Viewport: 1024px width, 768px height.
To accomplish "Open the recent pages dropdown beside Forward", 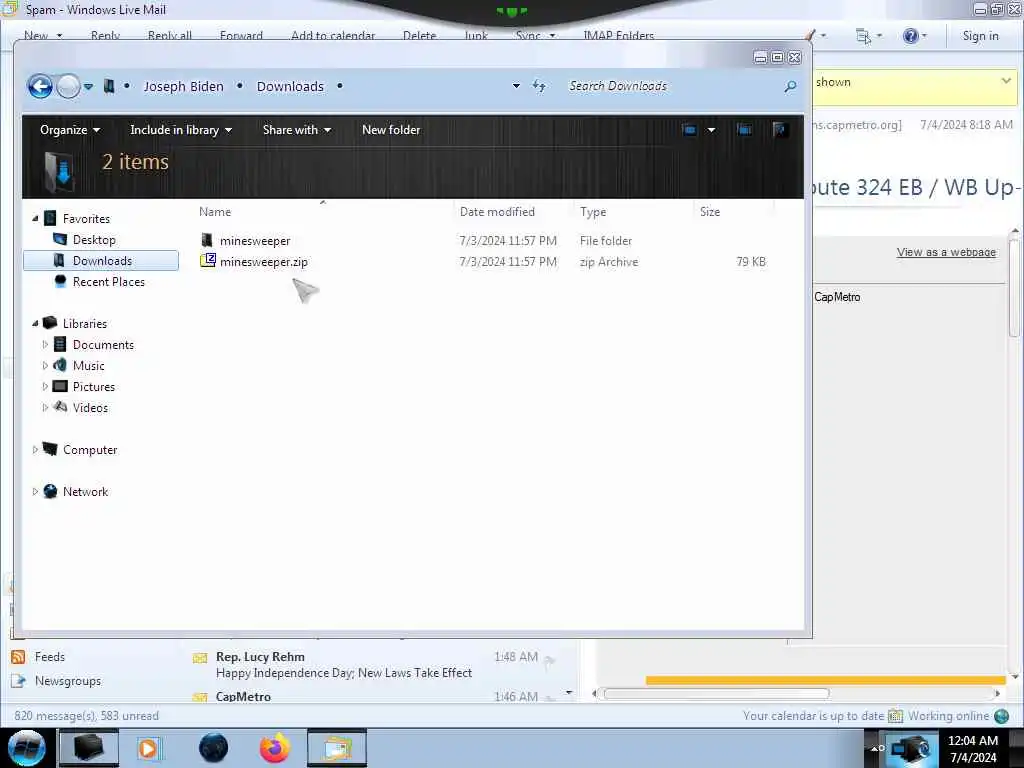I will point(89,86).
